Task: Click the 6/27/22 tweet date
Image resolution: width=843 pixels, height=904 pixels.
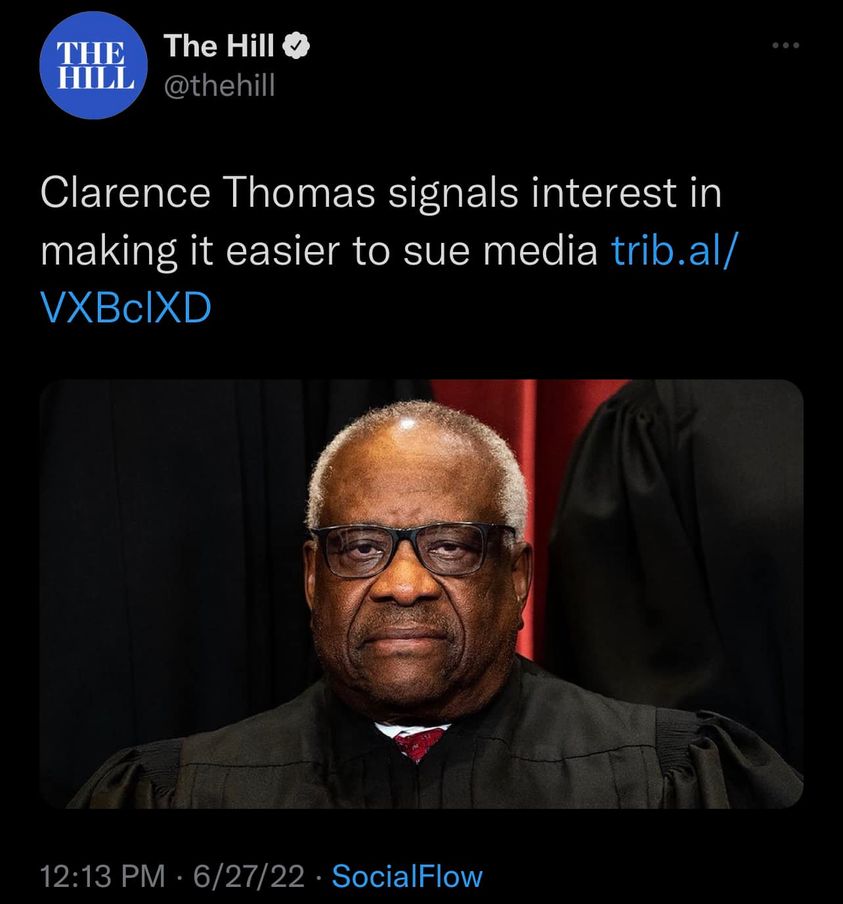Action: pos(249,877)
